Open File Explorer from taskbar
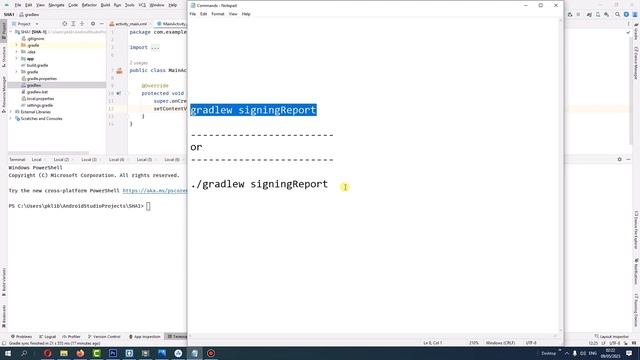640x360 pixels. tap(64, 353)
